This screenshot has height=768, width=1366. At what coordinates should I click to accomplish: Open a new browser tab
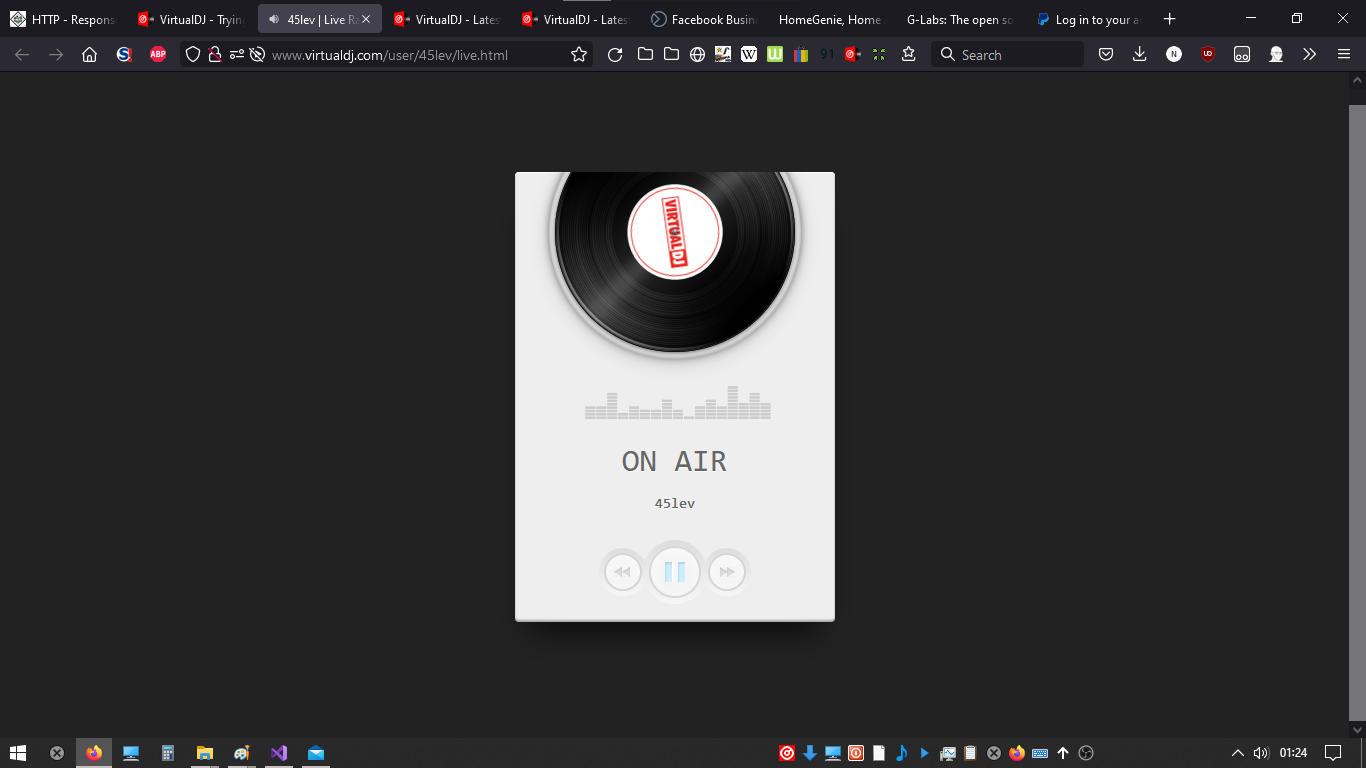tap(1170, 19)
